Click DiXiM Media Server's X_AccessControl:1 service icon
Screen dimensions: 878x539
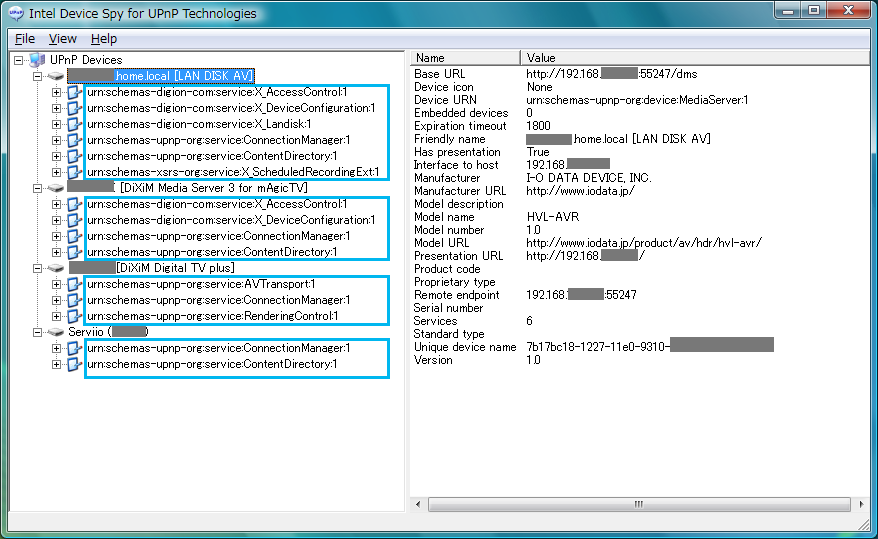coord(74,204)
